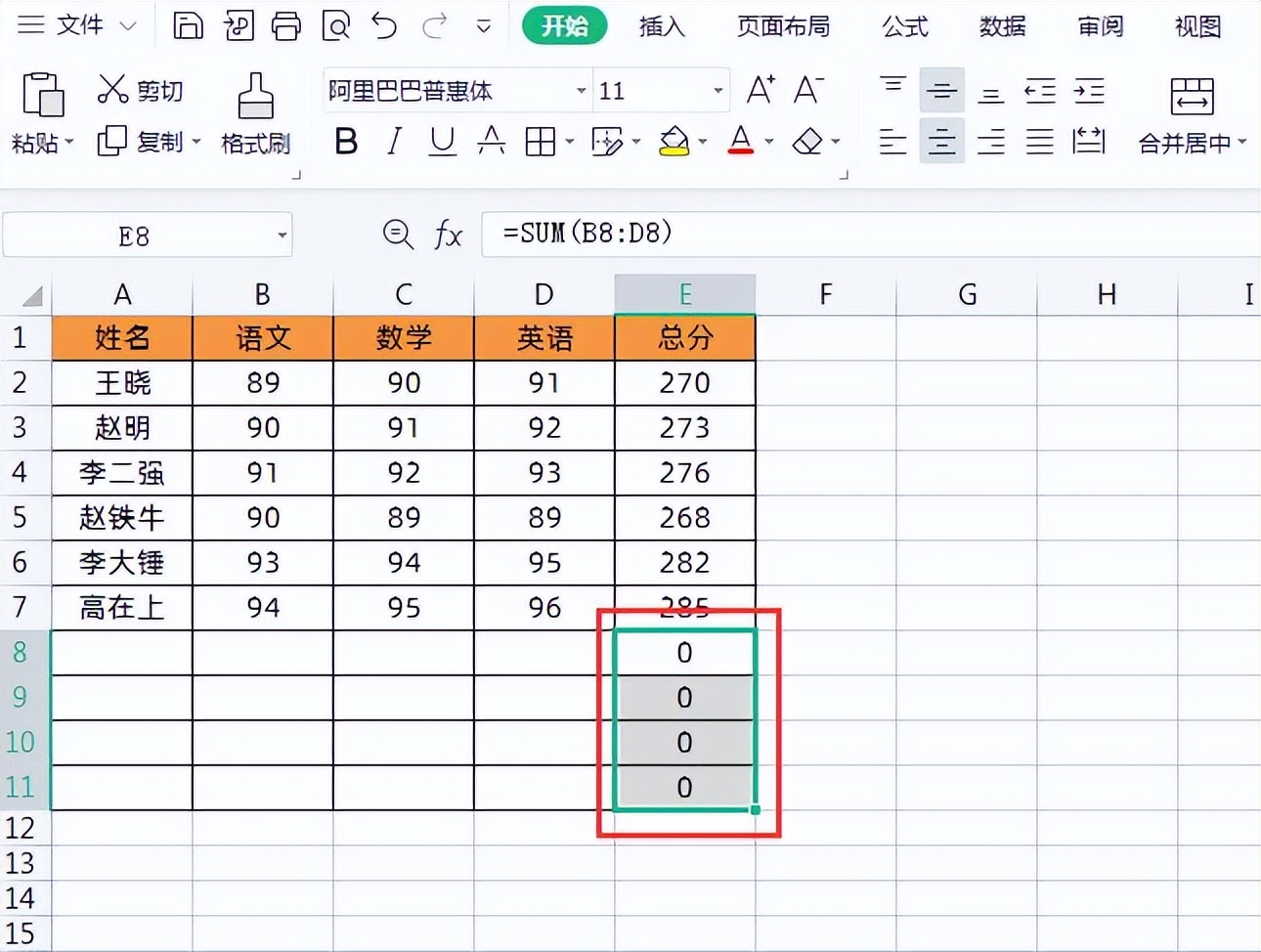Toggle Bold formatting

346,142
